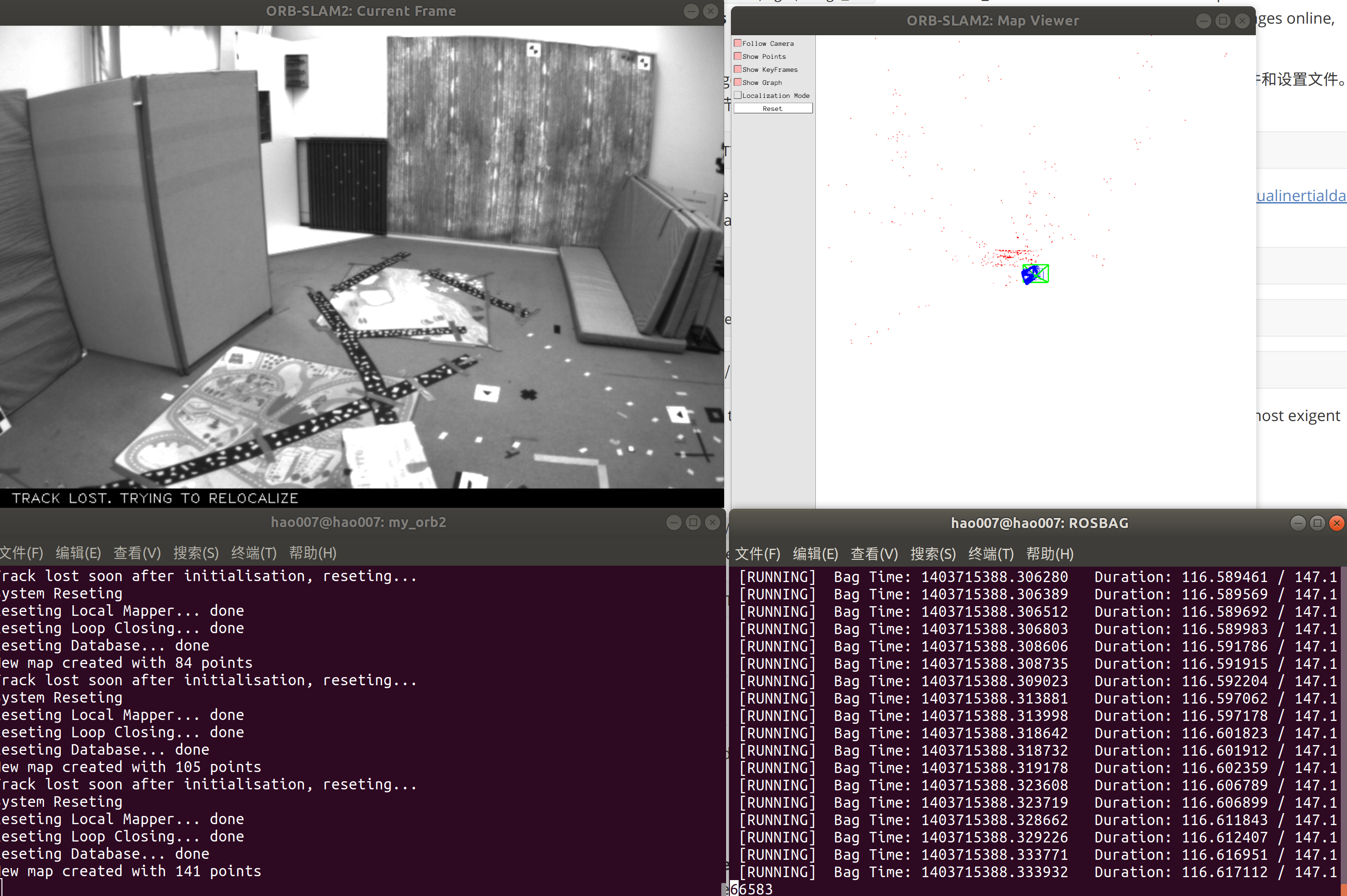Toggle the Show Points checkbox
The width and height of the screenshot is (1347, 896).
[738, 56]
